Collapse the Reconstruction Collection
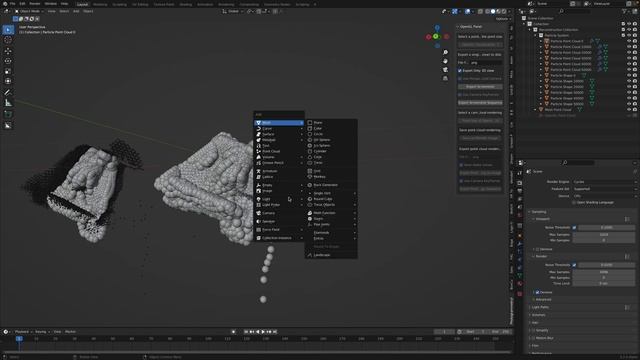This screenshot has width=640, height=360. tap(530, 30)
